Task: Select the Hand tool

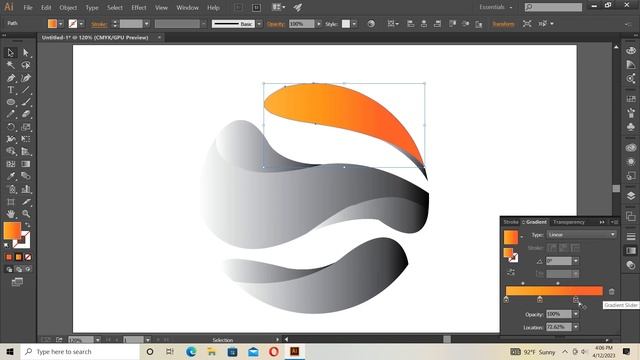Action: click(11, 214)
